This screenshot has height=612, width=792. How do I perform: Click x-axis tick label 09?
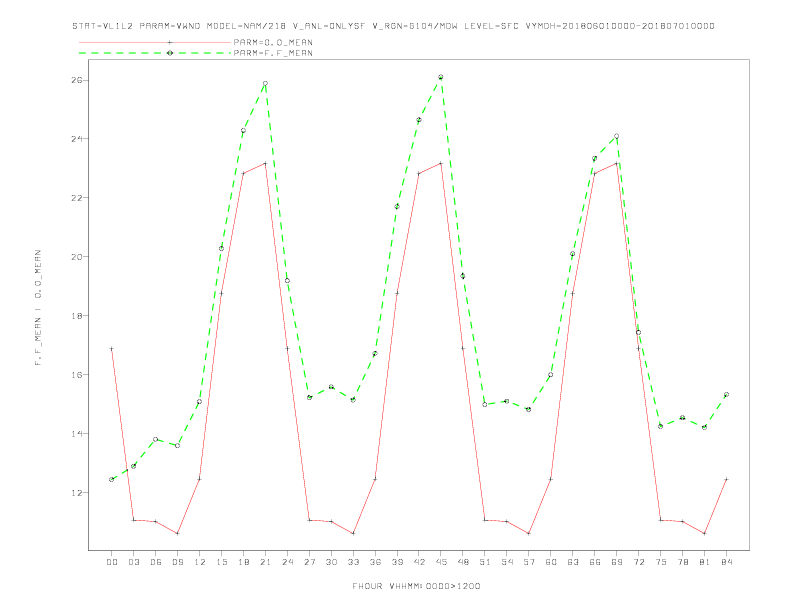click(x=177, y=562)
